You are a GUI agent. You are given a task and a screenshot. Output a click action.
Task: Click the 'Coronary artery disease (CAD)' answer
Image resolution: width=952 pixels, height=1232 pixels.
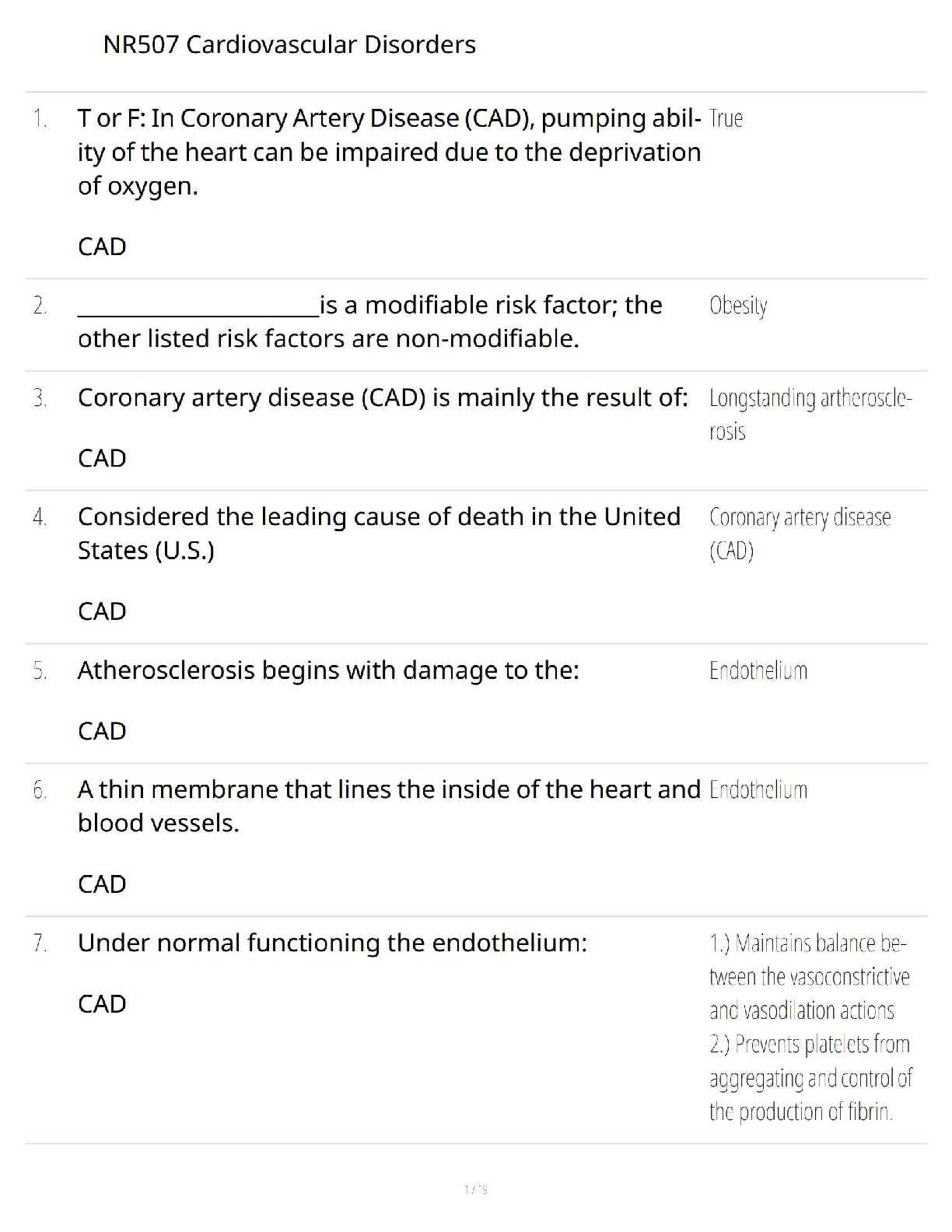tap(800, 534)
